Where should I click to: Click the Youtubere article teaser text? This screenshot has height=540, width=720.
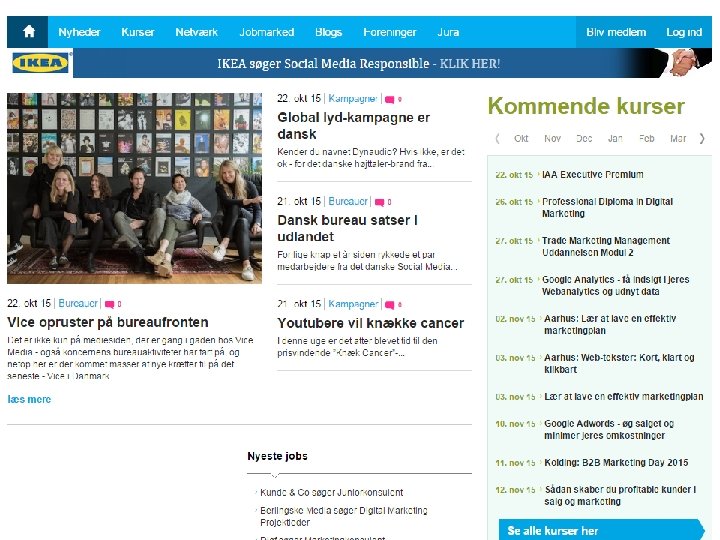[x=357, y=347]
